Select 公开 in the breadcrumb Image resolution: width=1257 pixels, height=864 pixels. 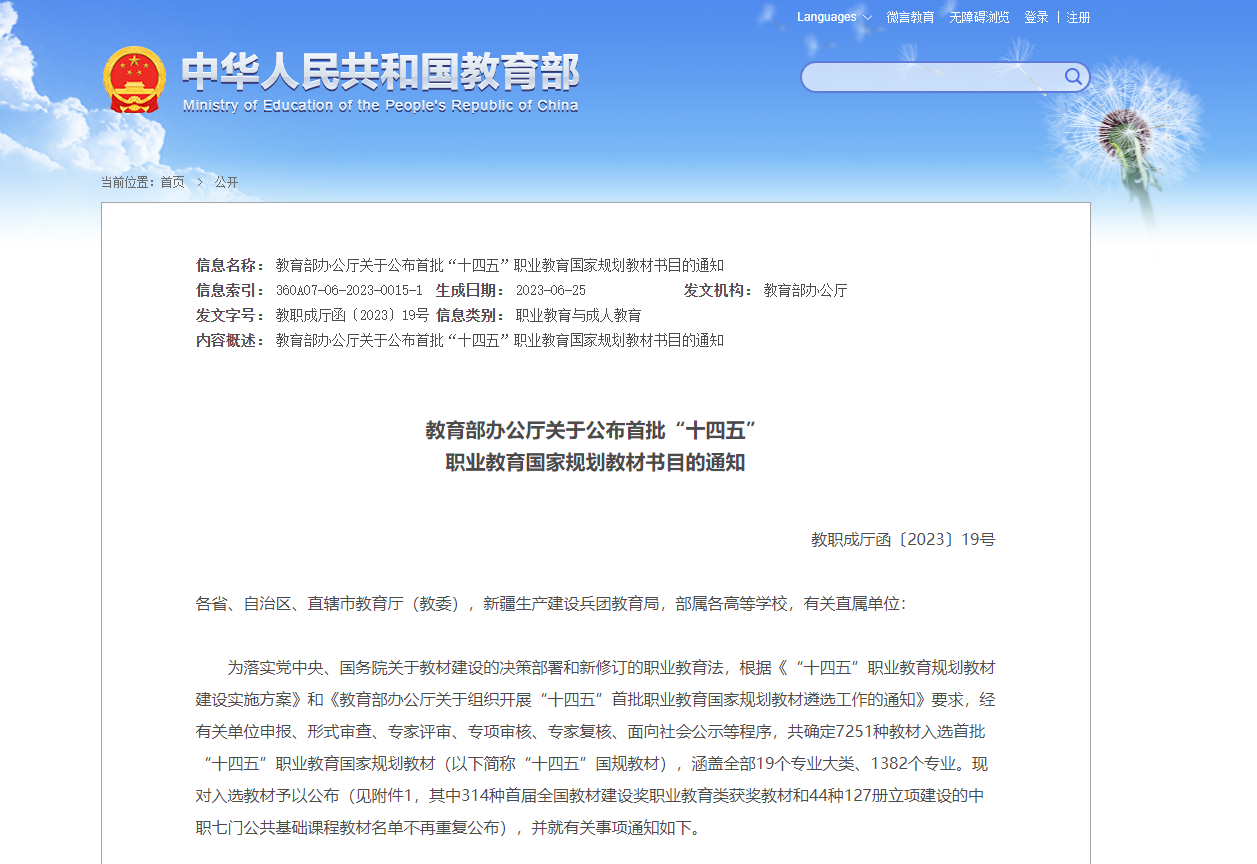(x=226, y=182)
